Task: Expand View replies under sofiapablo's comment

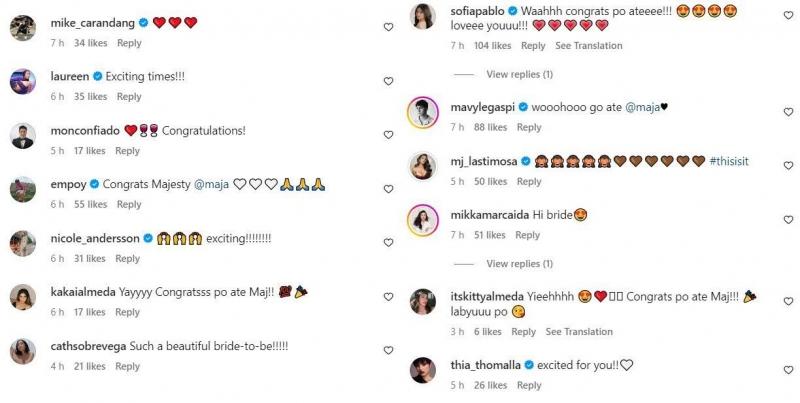Action: (519, 75)
